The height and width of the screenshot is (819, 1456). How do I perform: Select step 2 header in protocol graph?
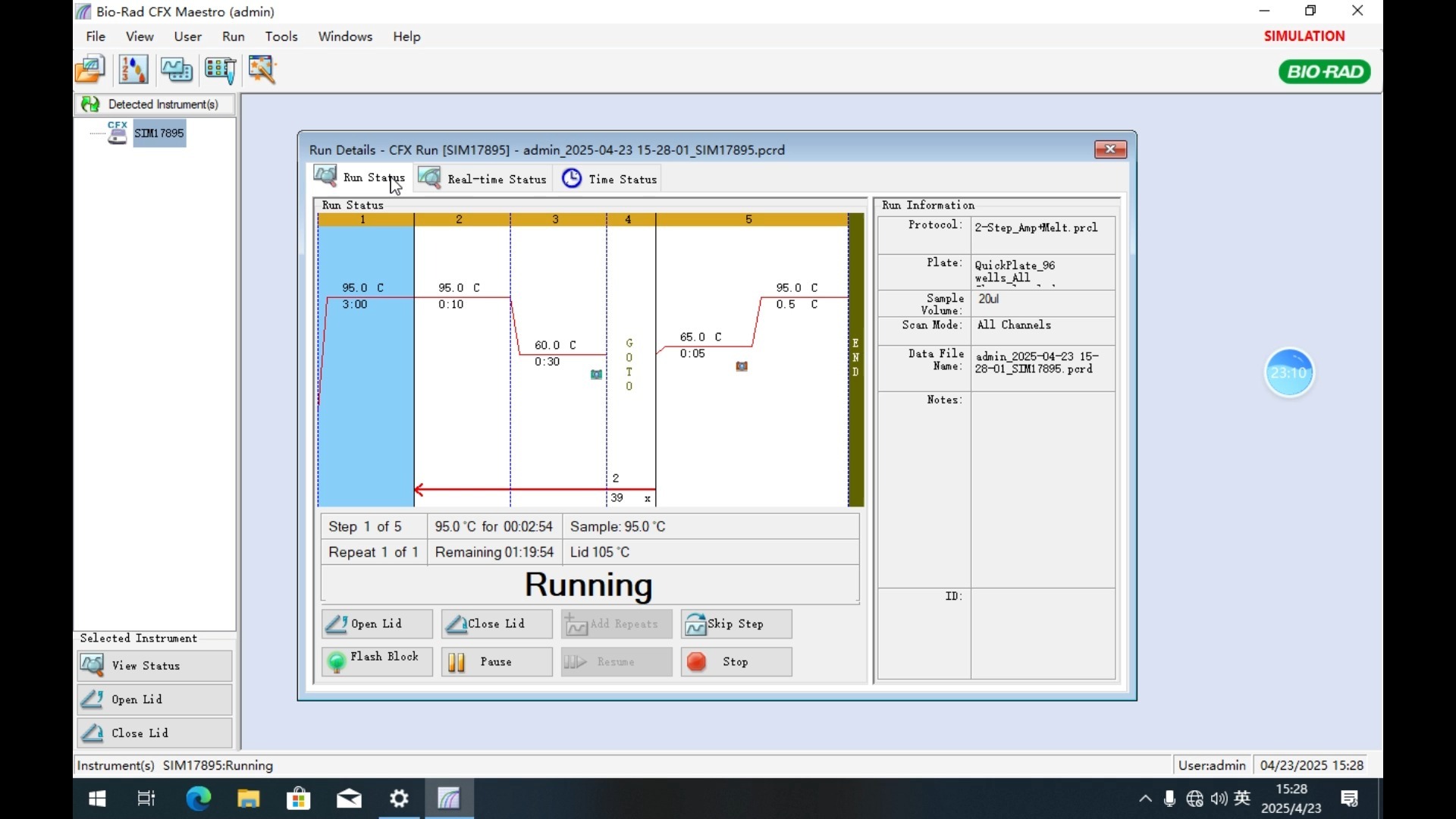(x=462, y=219)
